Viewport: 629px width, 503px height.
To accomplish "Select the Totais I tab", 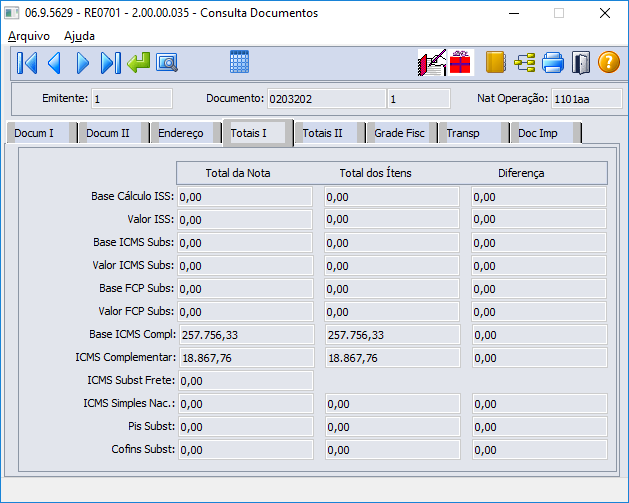I will point(258,133).
